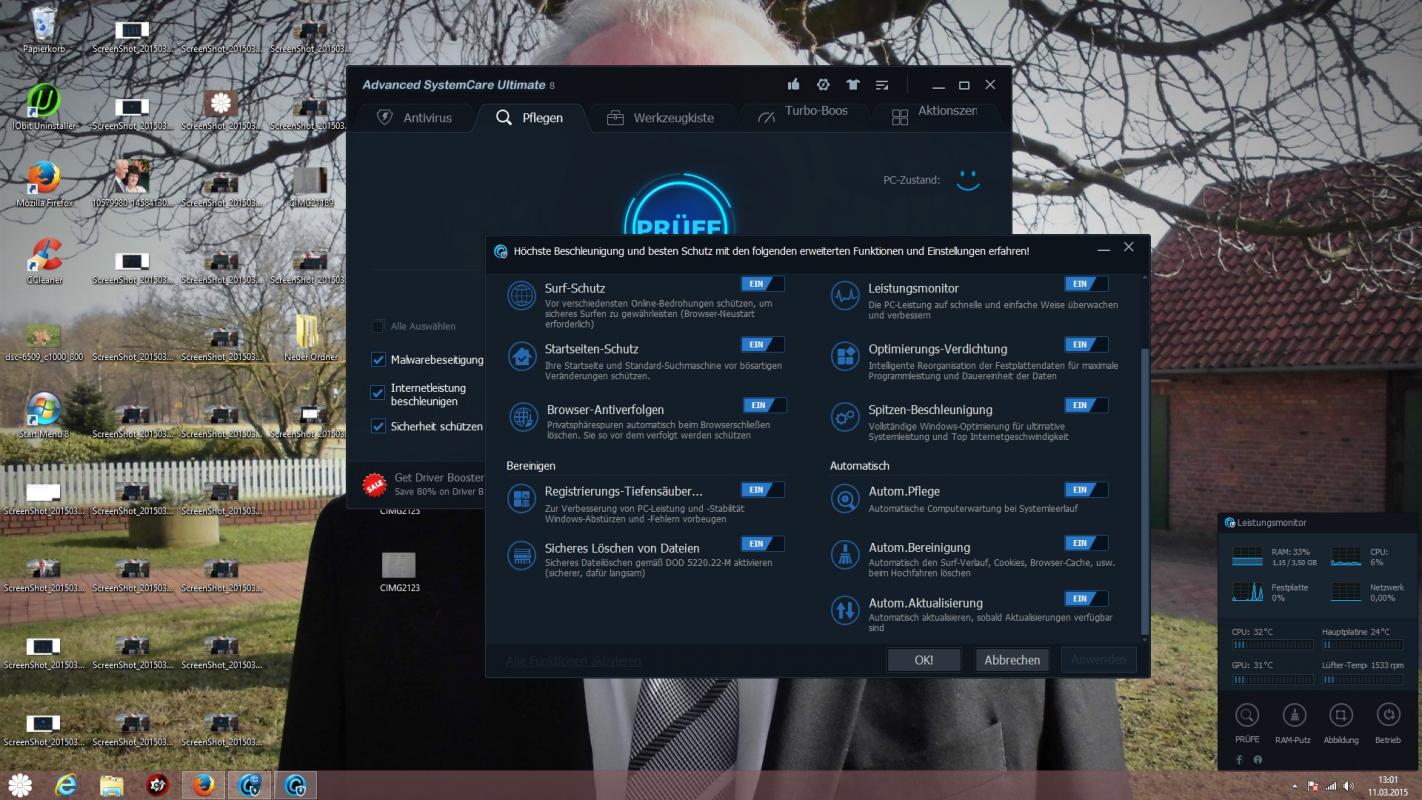Switch to the Pflegen tab

click(529, 118)
